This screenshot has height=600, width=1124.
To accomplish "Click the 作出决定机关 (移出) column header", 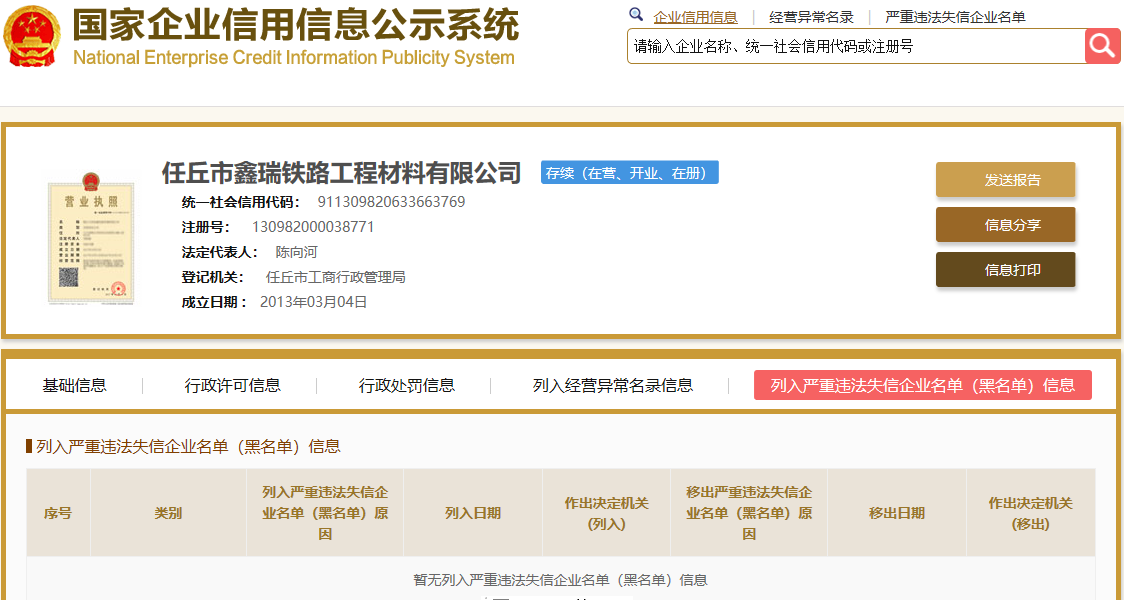I will [1031, 513].
